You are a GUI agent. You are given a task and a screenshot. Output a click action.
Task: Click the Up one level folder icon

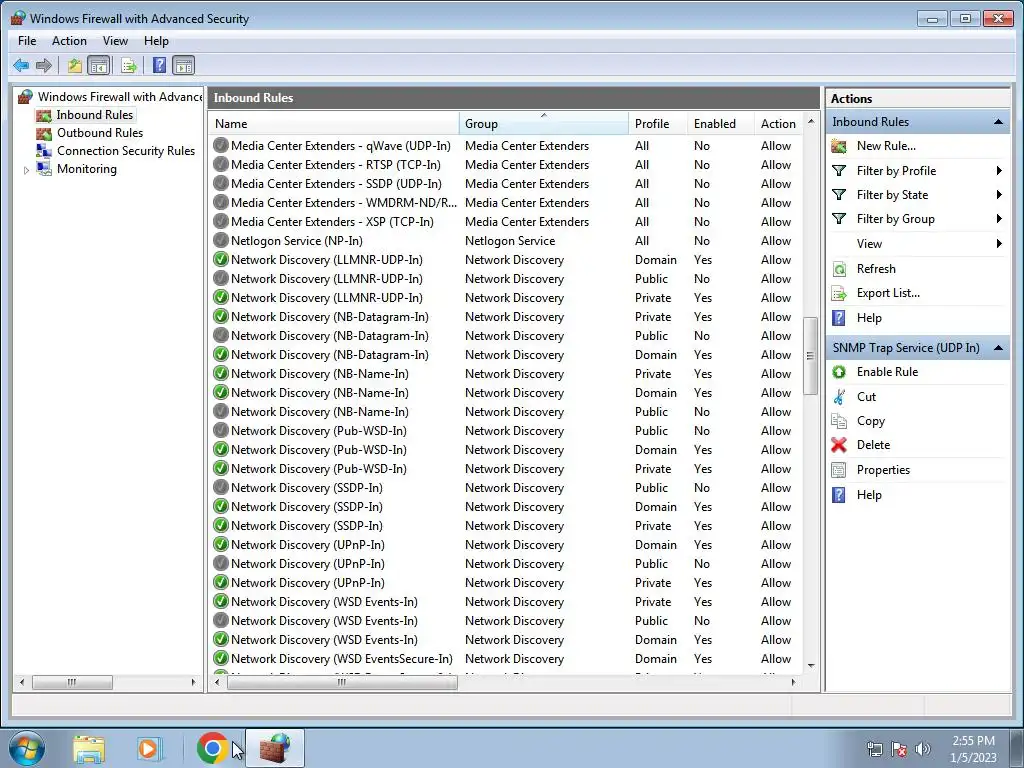click(x=74, y=65)
